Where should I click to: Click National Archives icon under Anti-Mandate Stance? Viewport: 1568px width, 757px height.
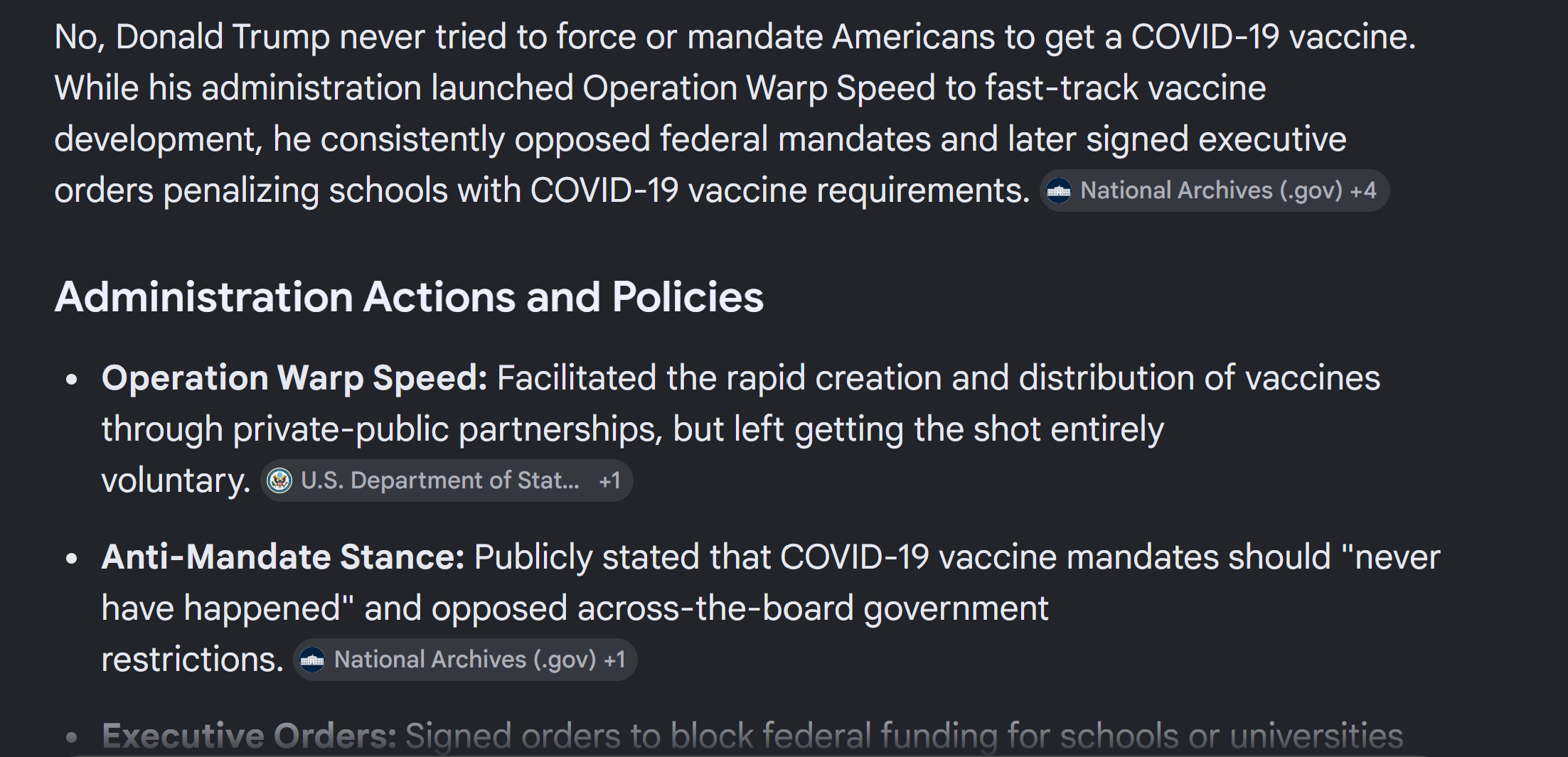(x=312, y=660)
